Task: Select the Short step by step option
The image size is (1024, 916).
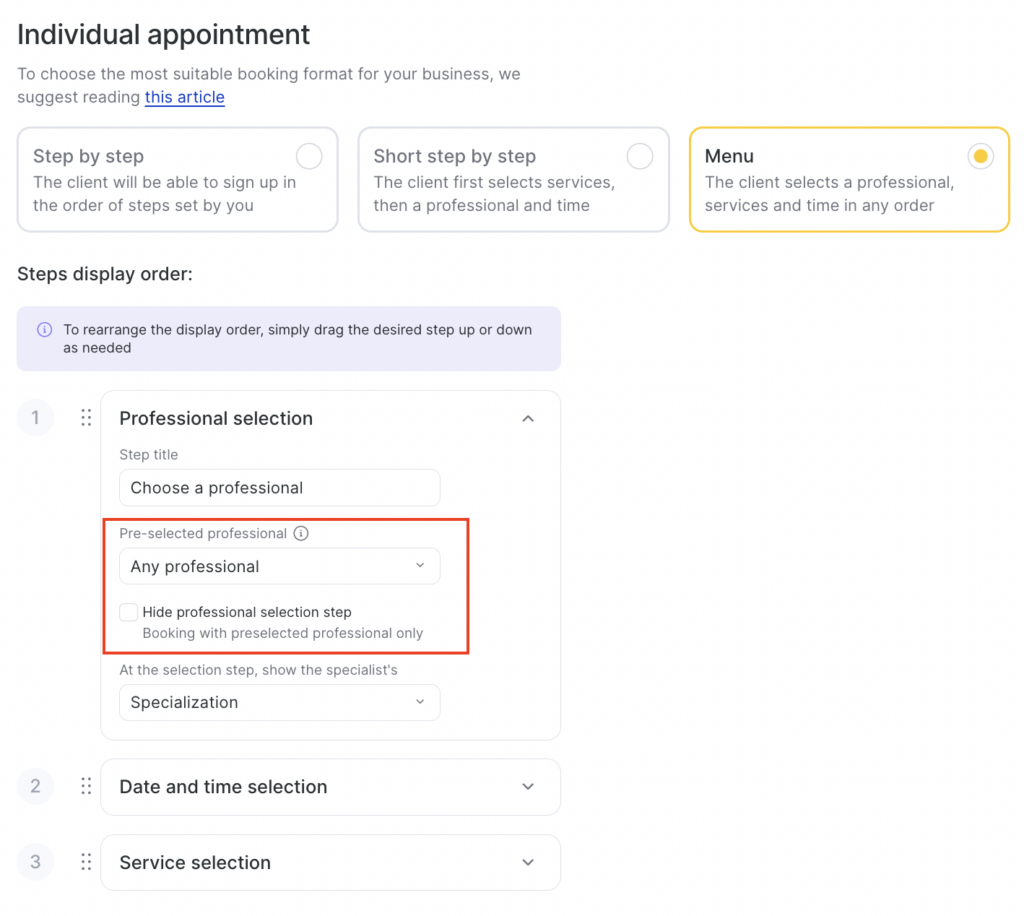Action: pyautogui.click(x=639, y=156)
